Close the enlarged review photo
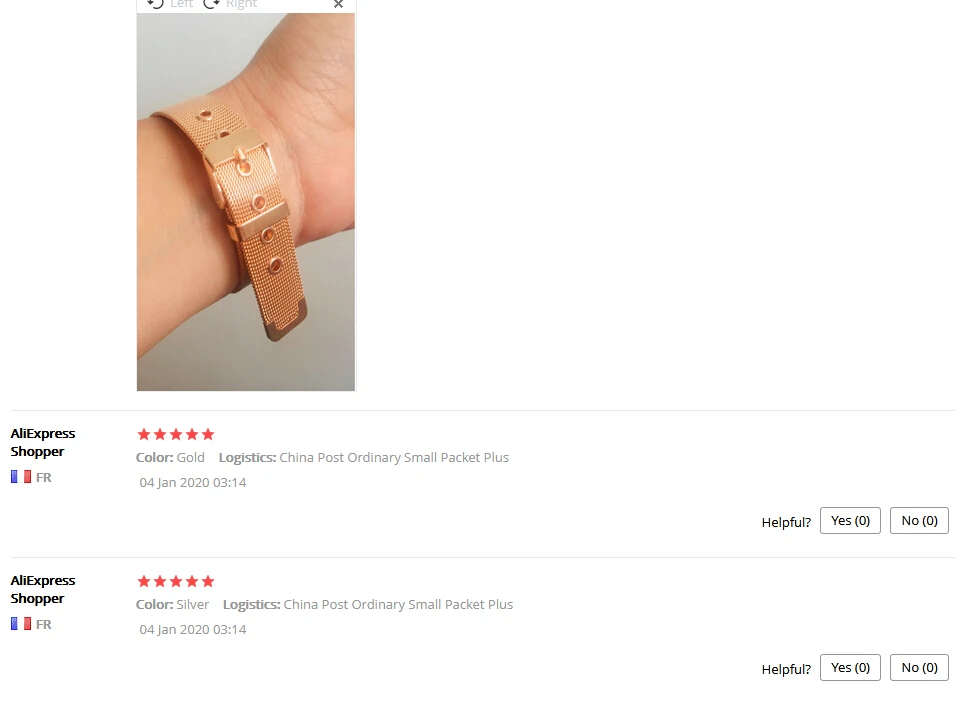 click(x=338, y=4)
